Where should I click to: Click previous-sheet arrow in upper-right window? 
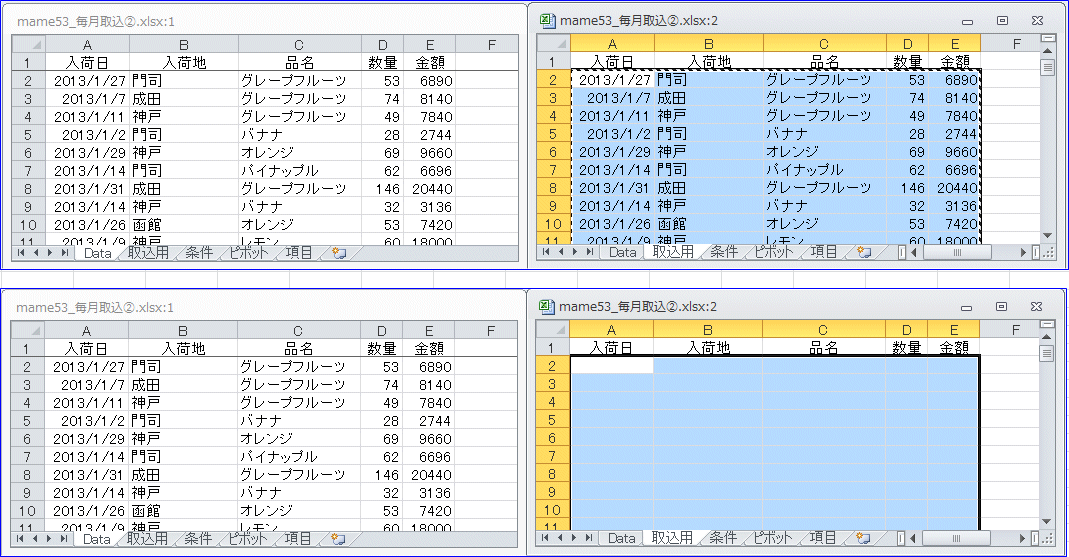(x=560, y=252)
